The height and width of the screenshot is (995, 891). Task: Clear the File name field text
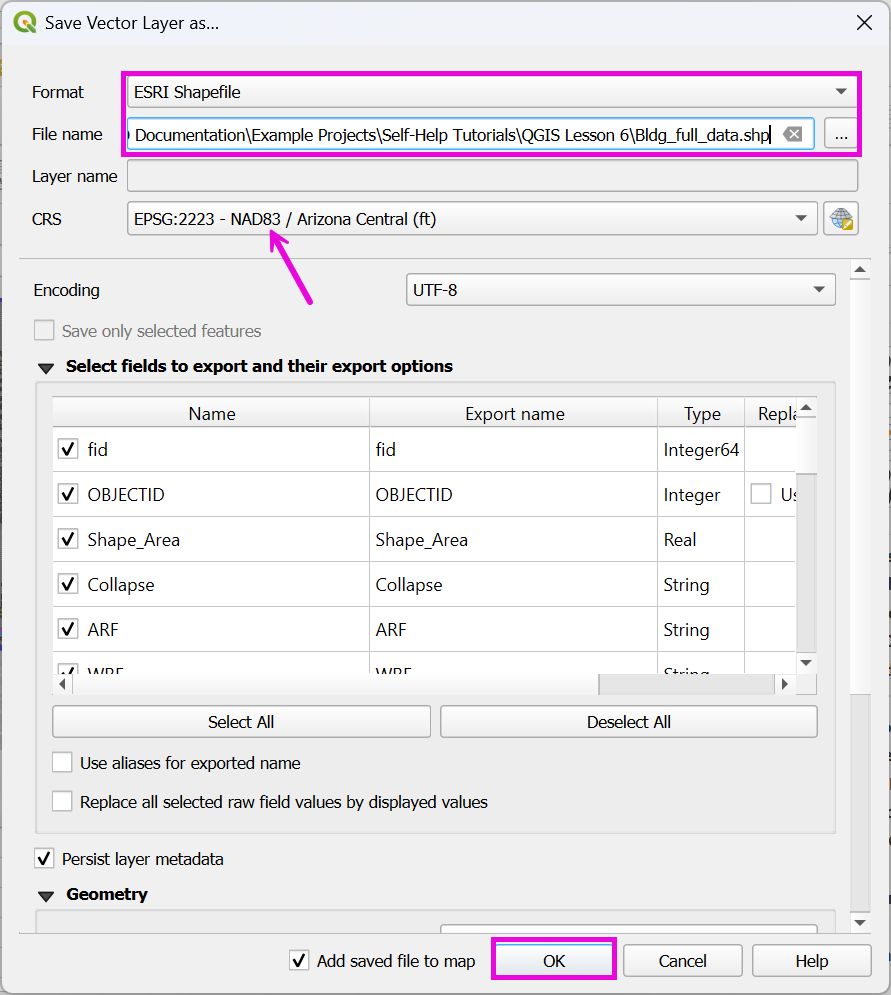[x=792, y=134]
